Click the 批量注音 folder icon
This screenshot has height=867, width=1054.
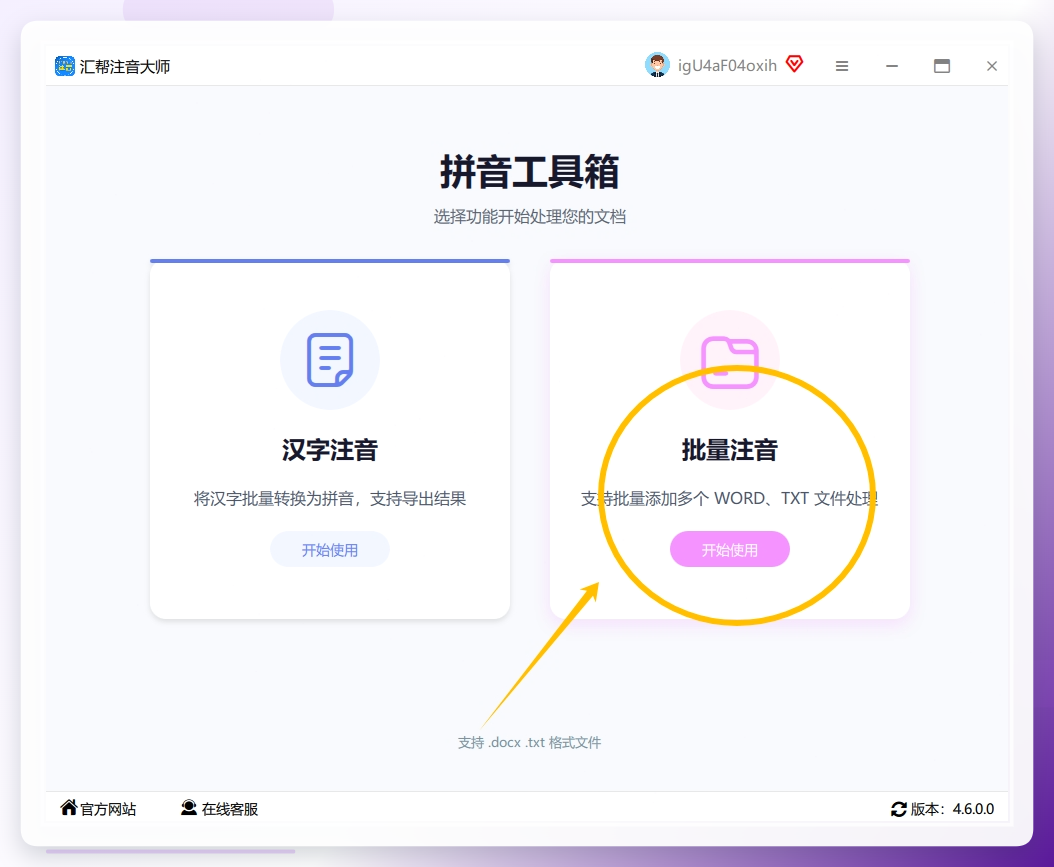click(730, 361)
